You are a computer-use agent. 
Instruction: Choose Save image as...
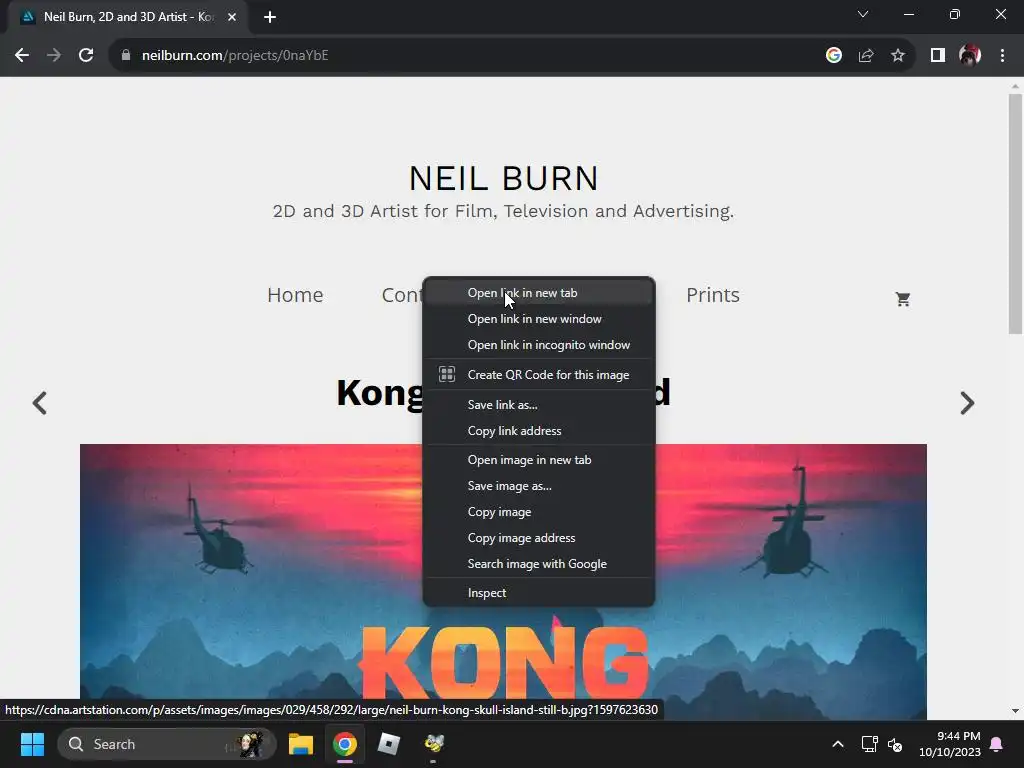539,486
